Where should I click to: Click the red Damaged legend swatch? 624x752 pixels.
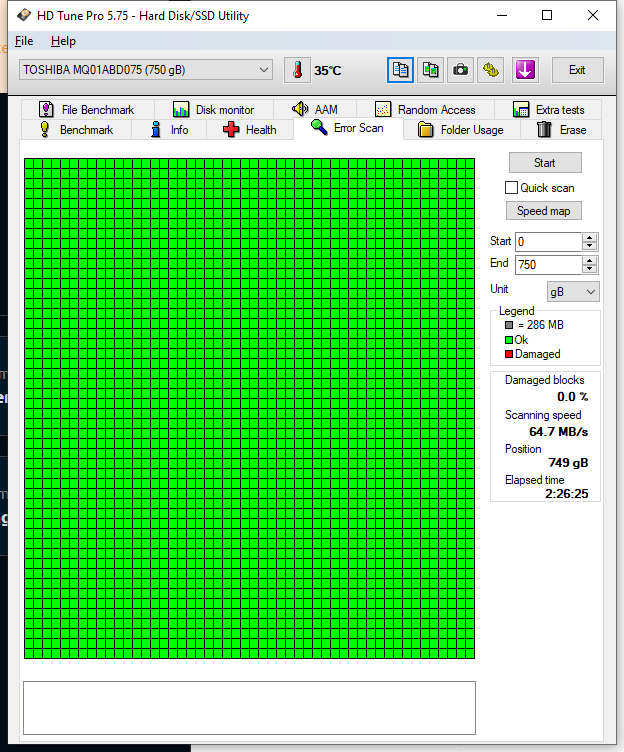pyautogui.click(x=509, y=354)
